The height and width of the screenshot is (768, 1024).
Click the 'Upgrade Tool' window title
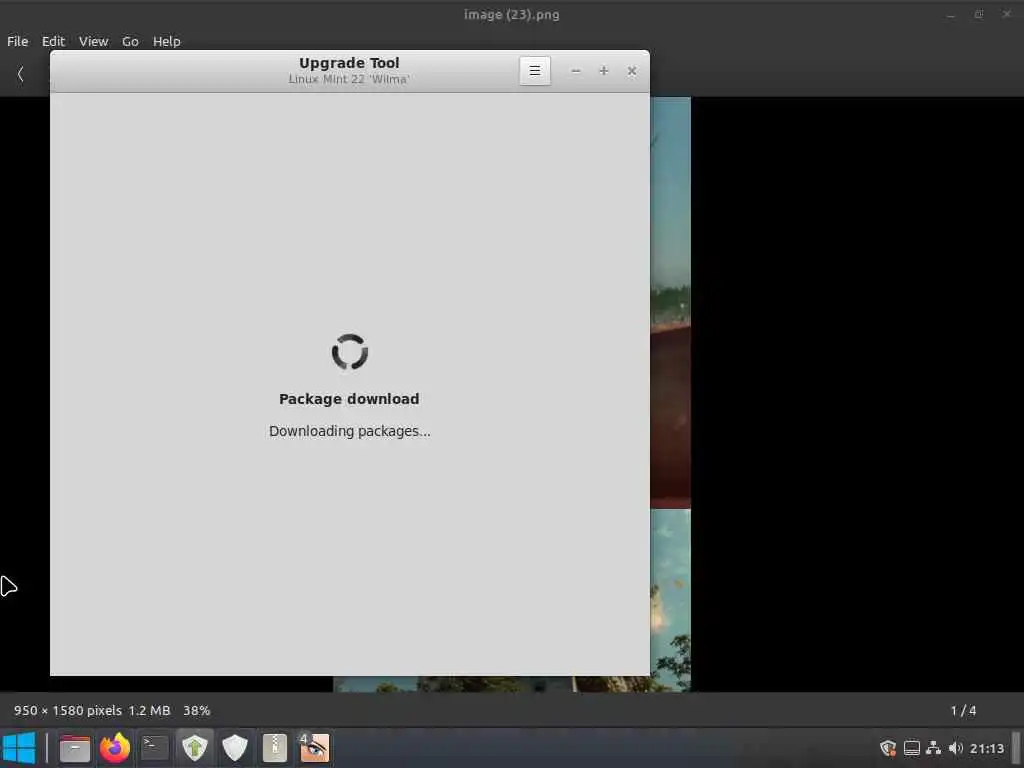tap(349, 63)
